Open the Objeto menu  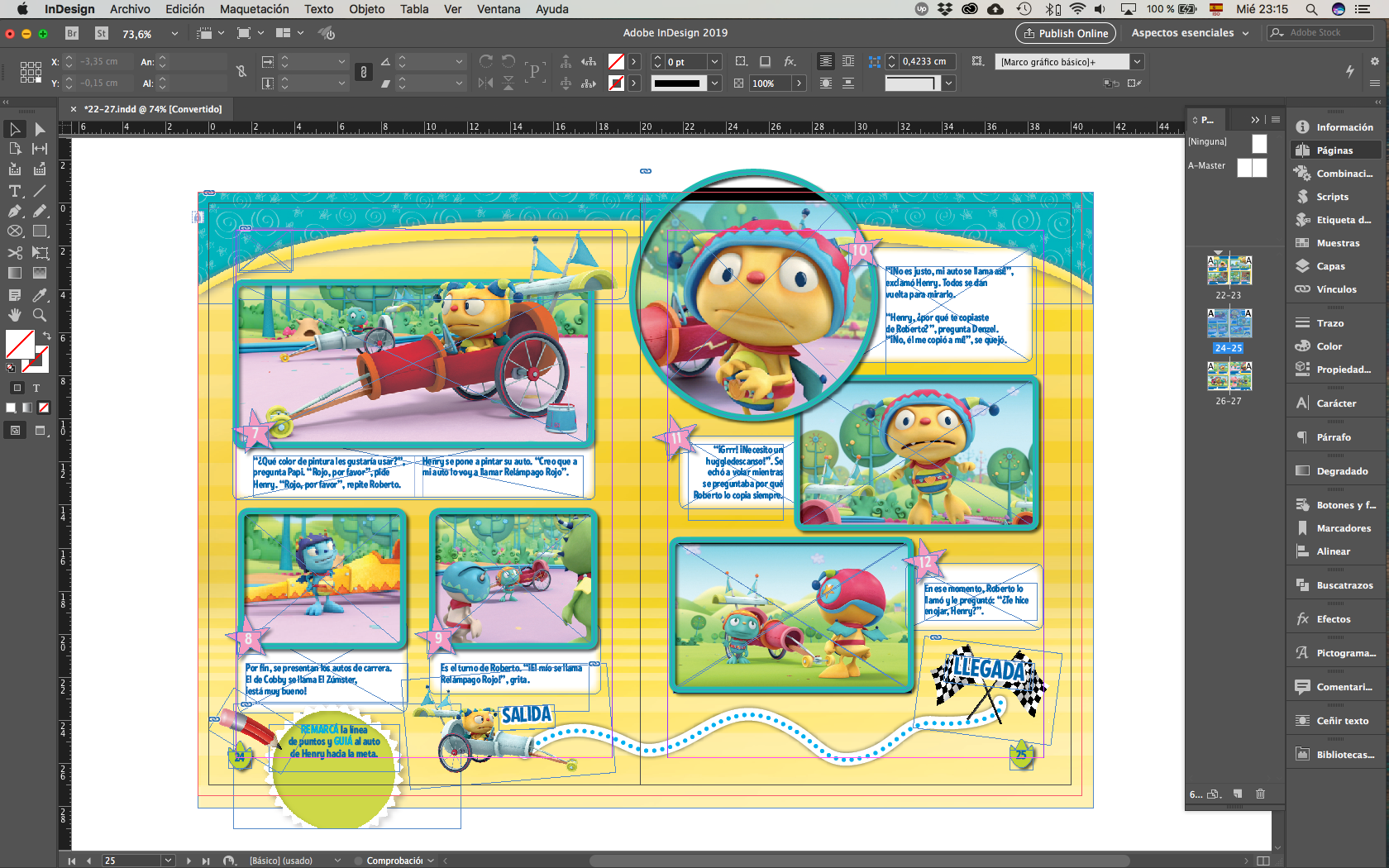pyautogui.click(x=367, y=9)
